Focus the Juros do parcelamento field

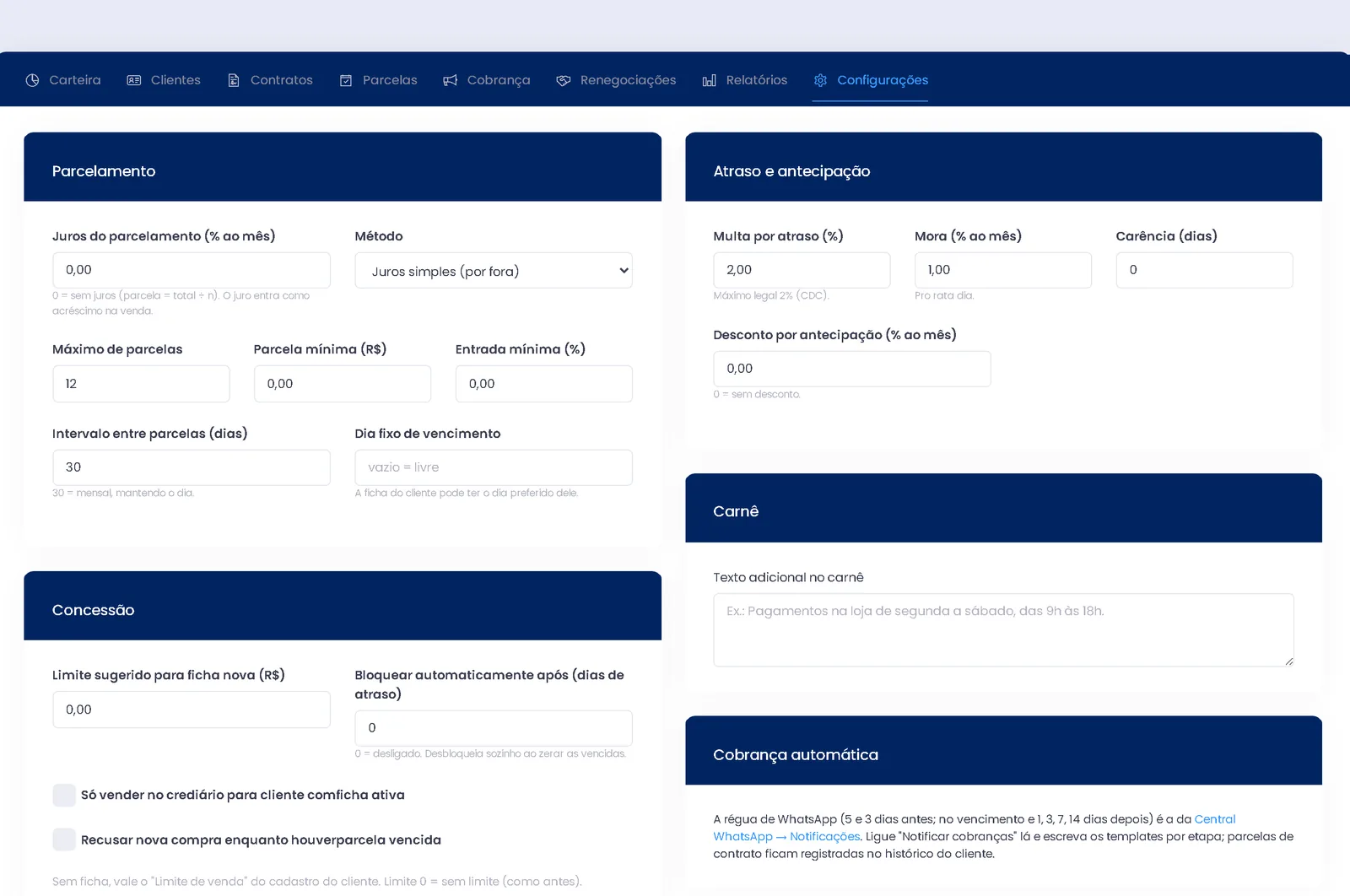pyautogui.click(x=192, y=270)
